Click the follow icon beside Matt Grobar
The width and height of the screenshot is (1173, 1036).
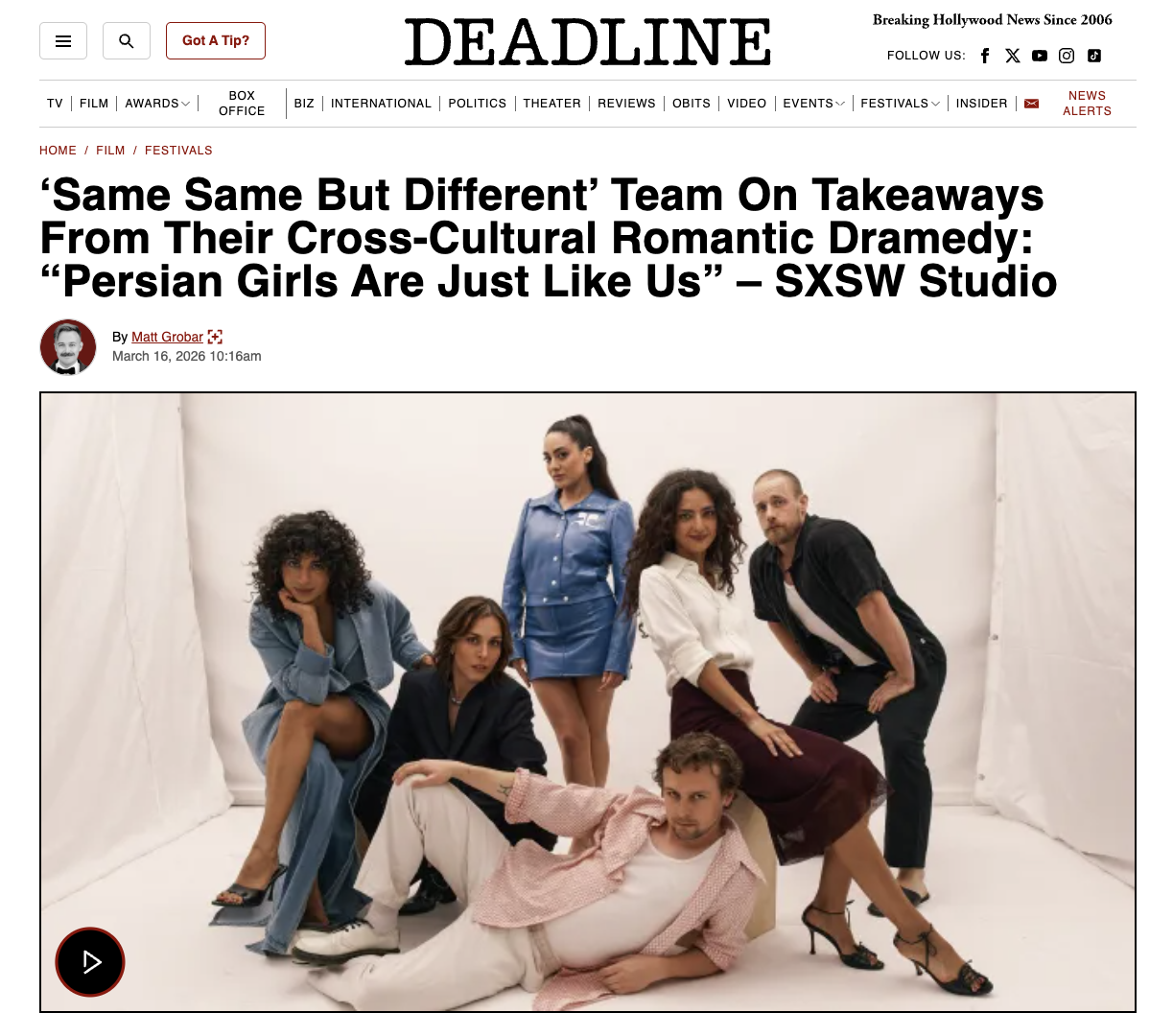click(x=215, y=337)
